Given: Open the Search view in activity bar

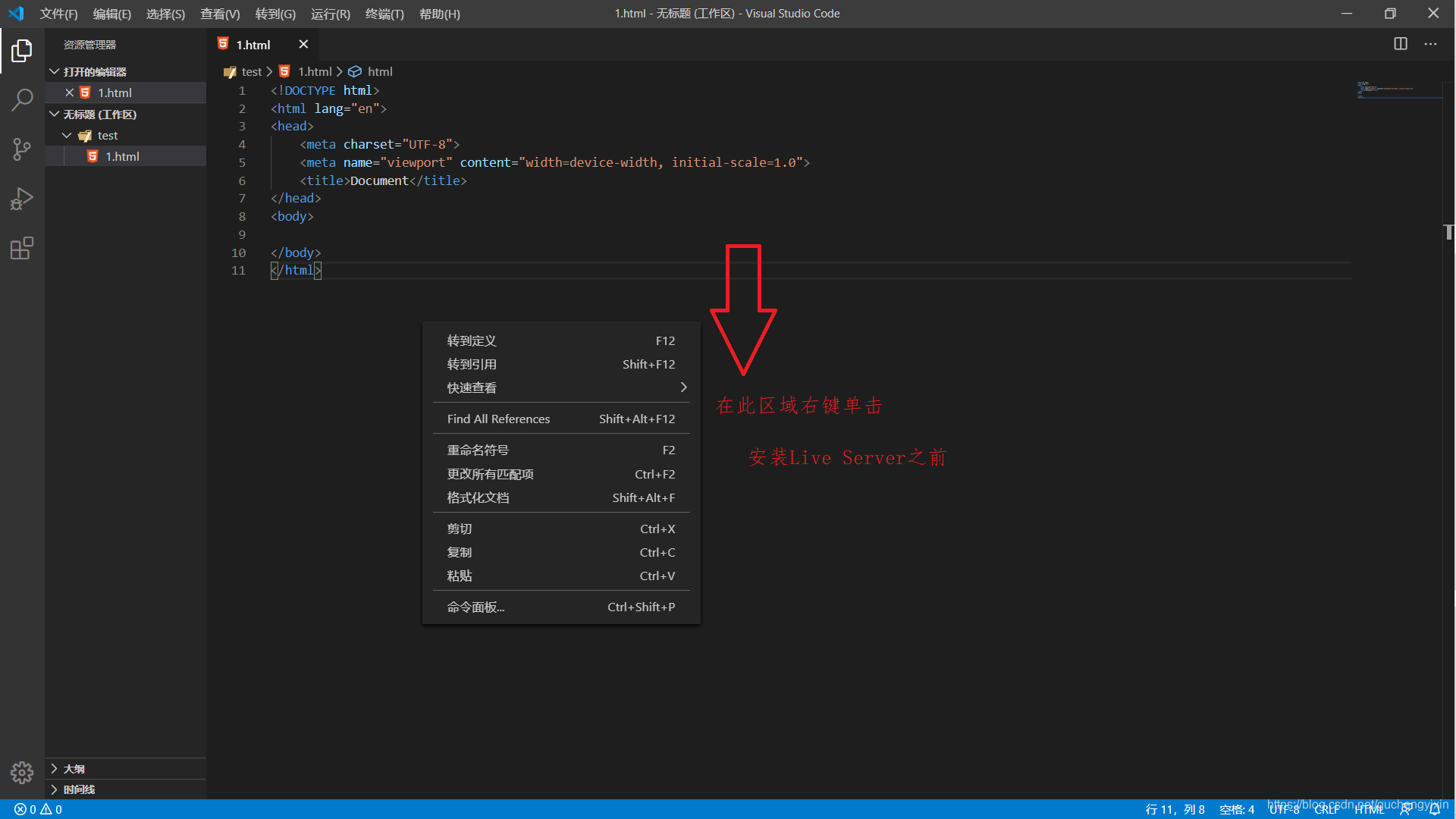Looking at the screenshot, I should click(22, 99).
